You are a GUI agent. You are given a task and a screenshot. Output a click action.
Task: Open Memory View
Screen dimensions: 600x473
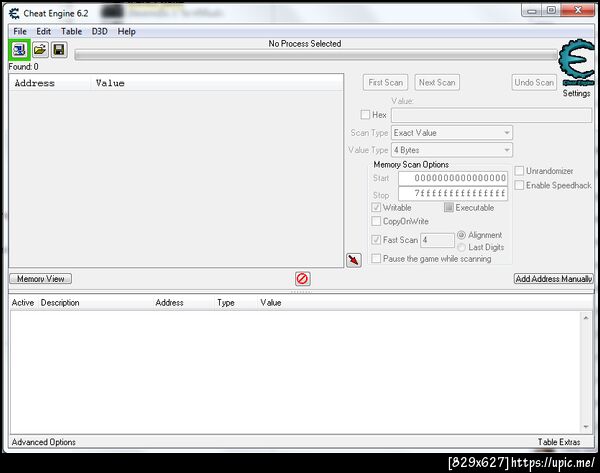(41, 279)
